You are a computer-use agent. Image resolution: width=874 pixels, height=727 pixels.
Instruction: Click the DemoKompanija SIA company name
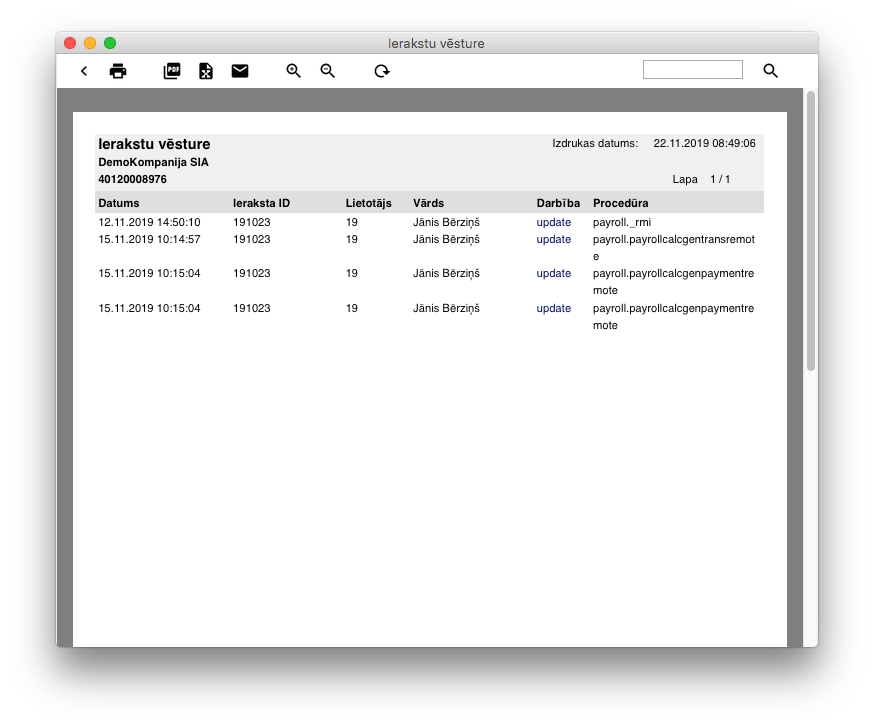[153, 162]
